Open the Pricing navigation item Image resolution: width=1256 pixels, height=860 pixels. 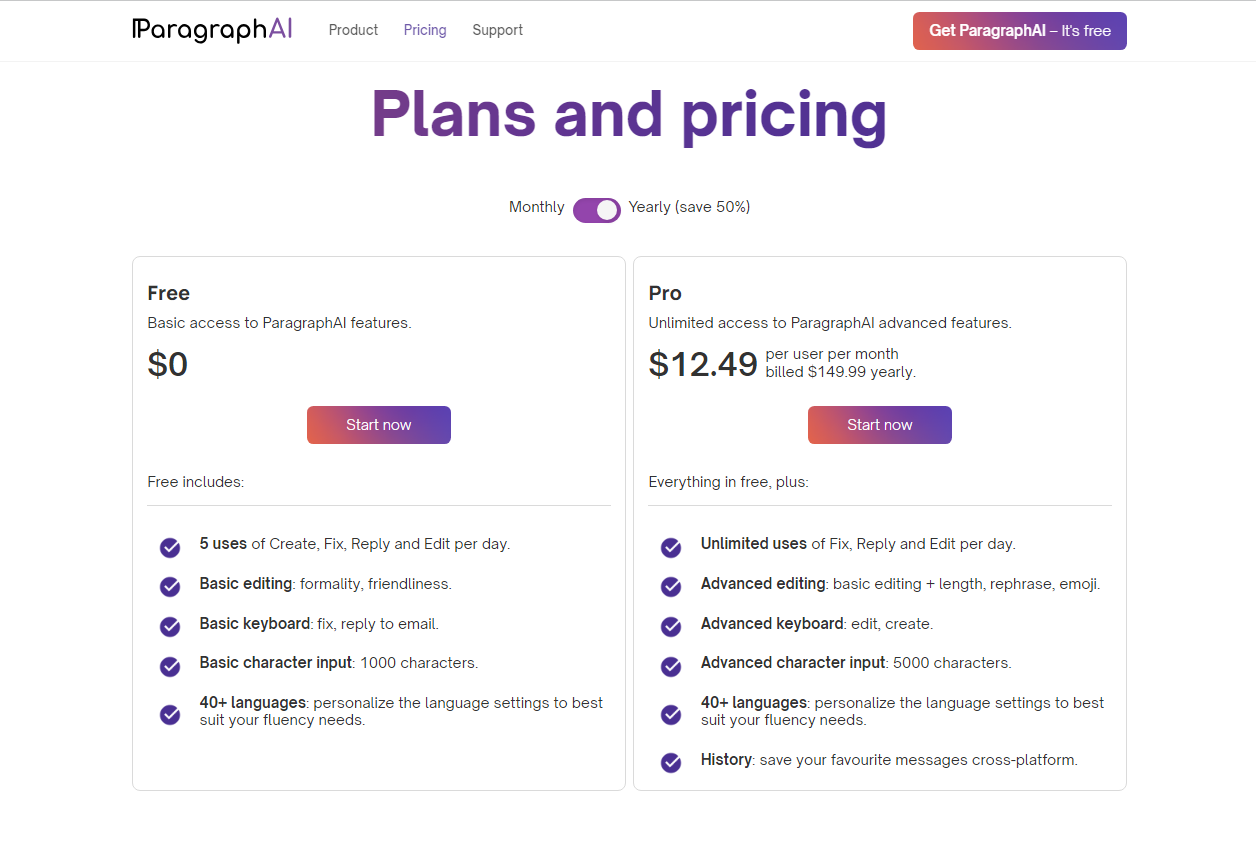point(425,30)
